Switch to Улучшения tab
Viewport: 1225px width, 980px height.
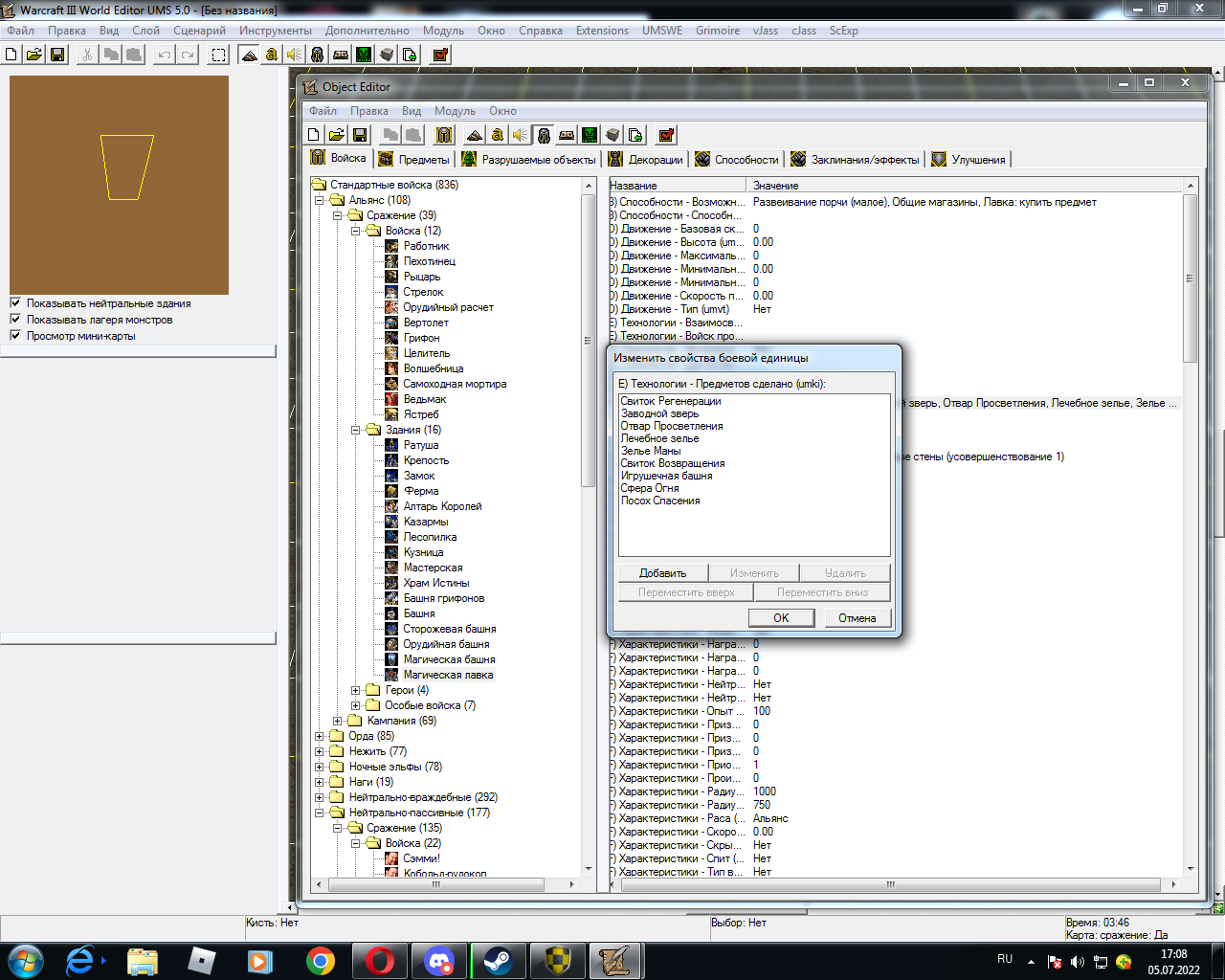[x=969, y=159]
